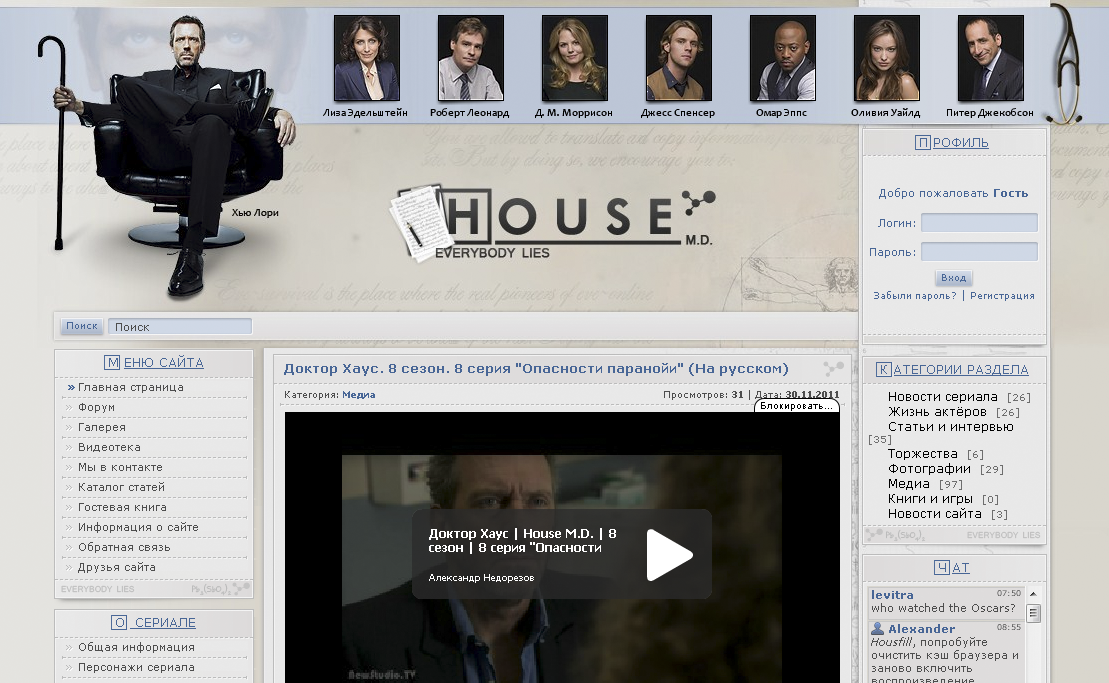Open the Забыли пароль? link
The height and width of the screenshot is (683, 1109).
click(x=915, y=296)
